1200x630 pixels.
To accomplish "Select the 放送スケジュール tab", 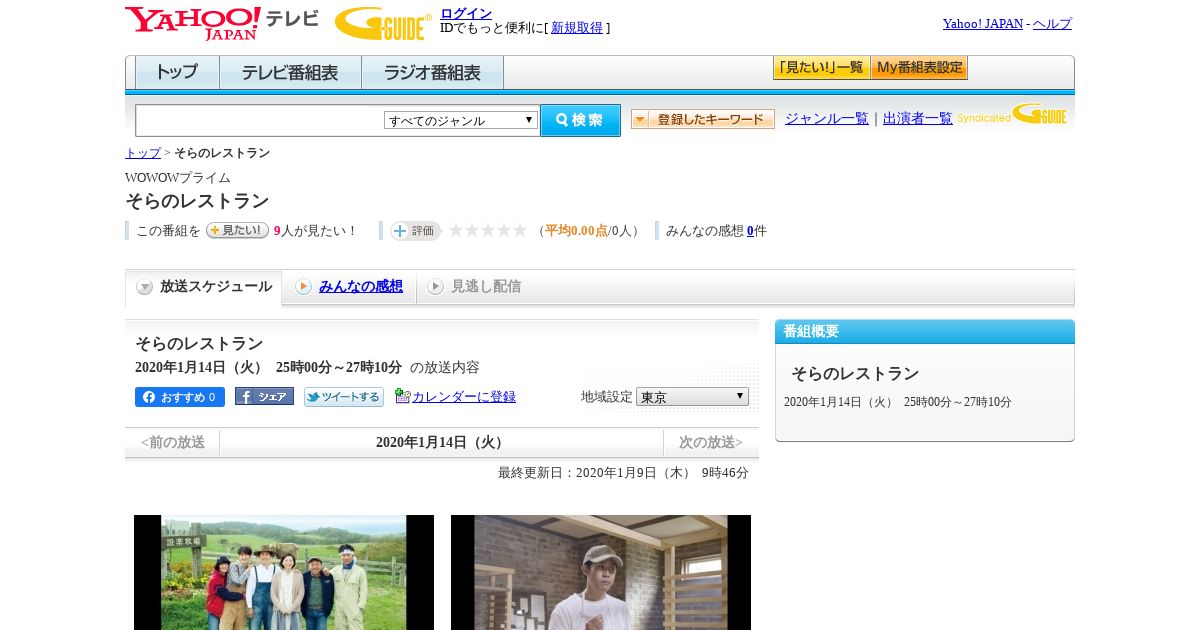I will tap(203, 287).
